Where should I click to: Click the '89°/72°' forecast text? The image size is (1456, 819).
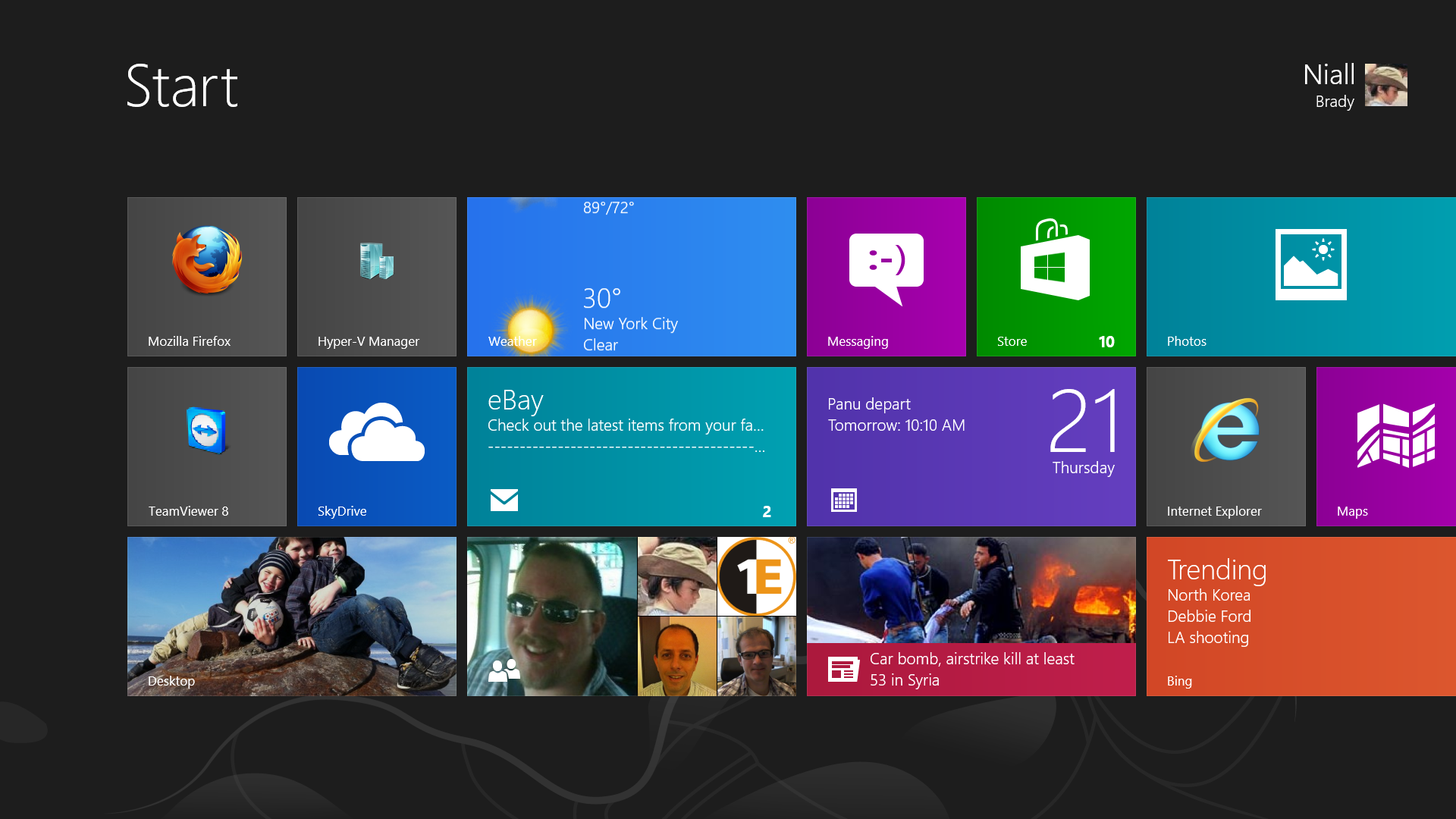608,208
